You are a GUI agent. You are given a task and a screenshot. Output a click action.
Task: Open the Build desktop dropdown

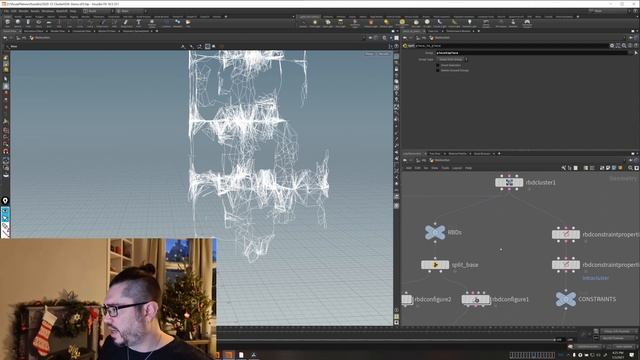pos(98,11)
